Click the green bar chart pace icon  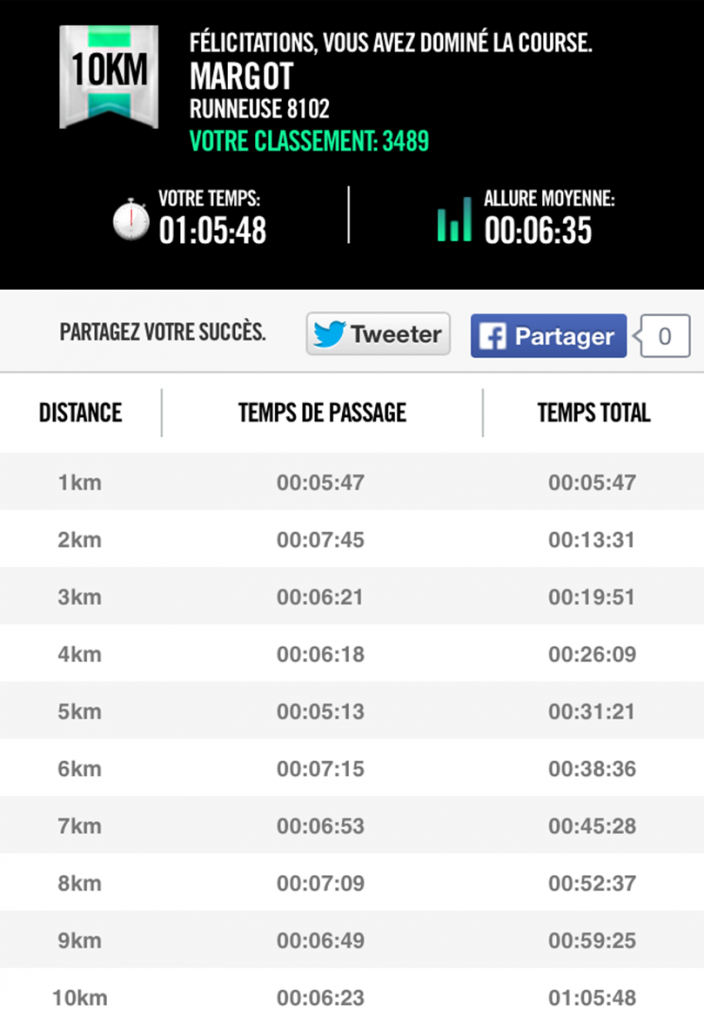tap(454, 220)
